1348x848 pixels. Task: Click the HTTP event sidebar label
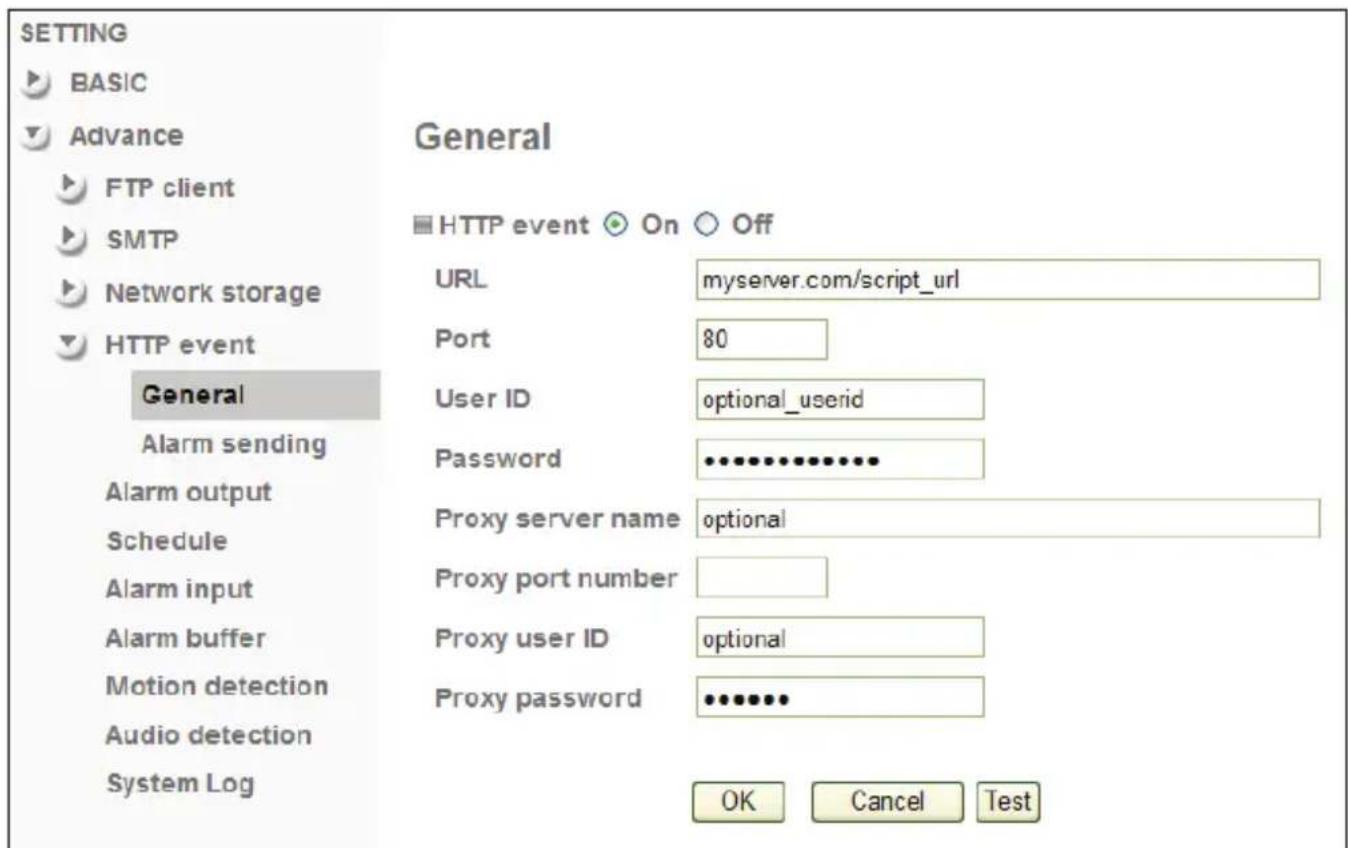[179, 346]
